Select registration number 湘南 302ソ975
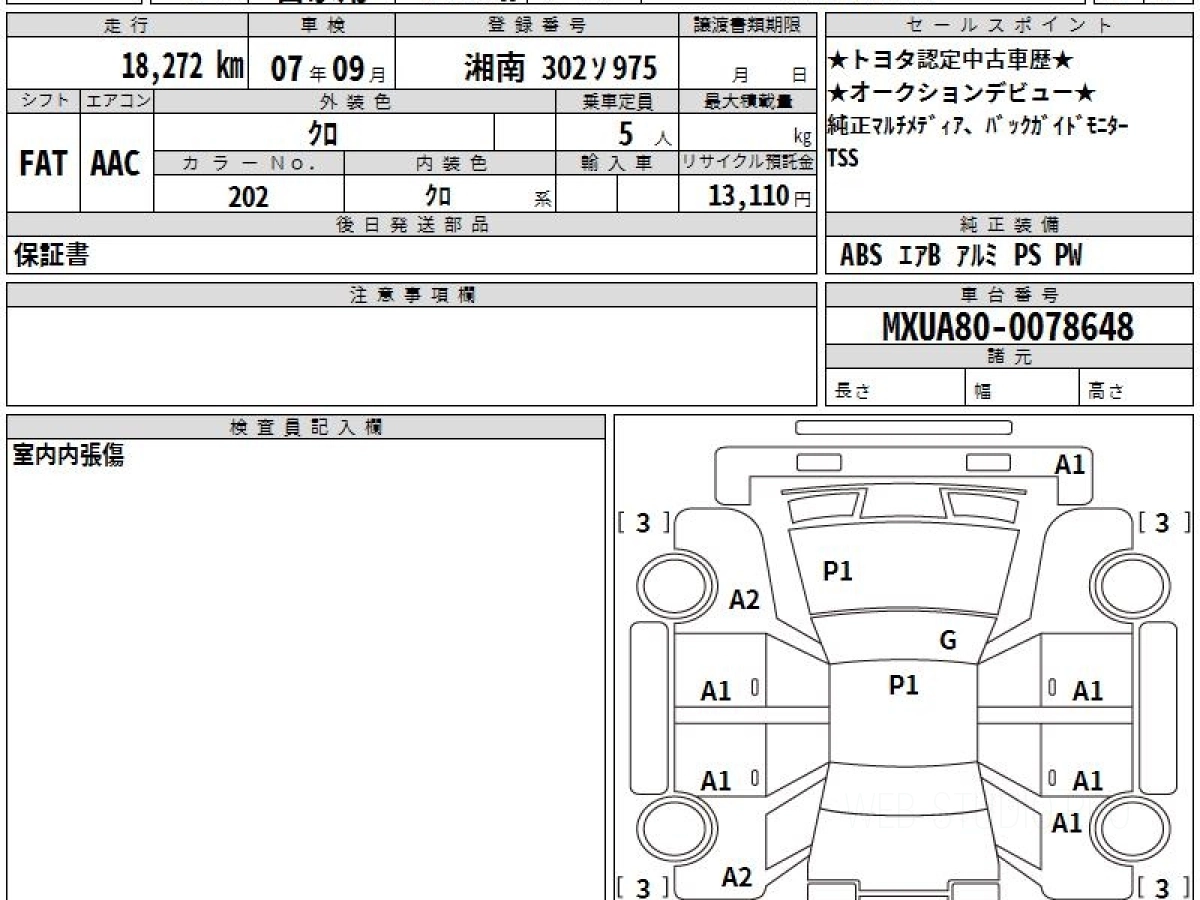 click(560, 67)
